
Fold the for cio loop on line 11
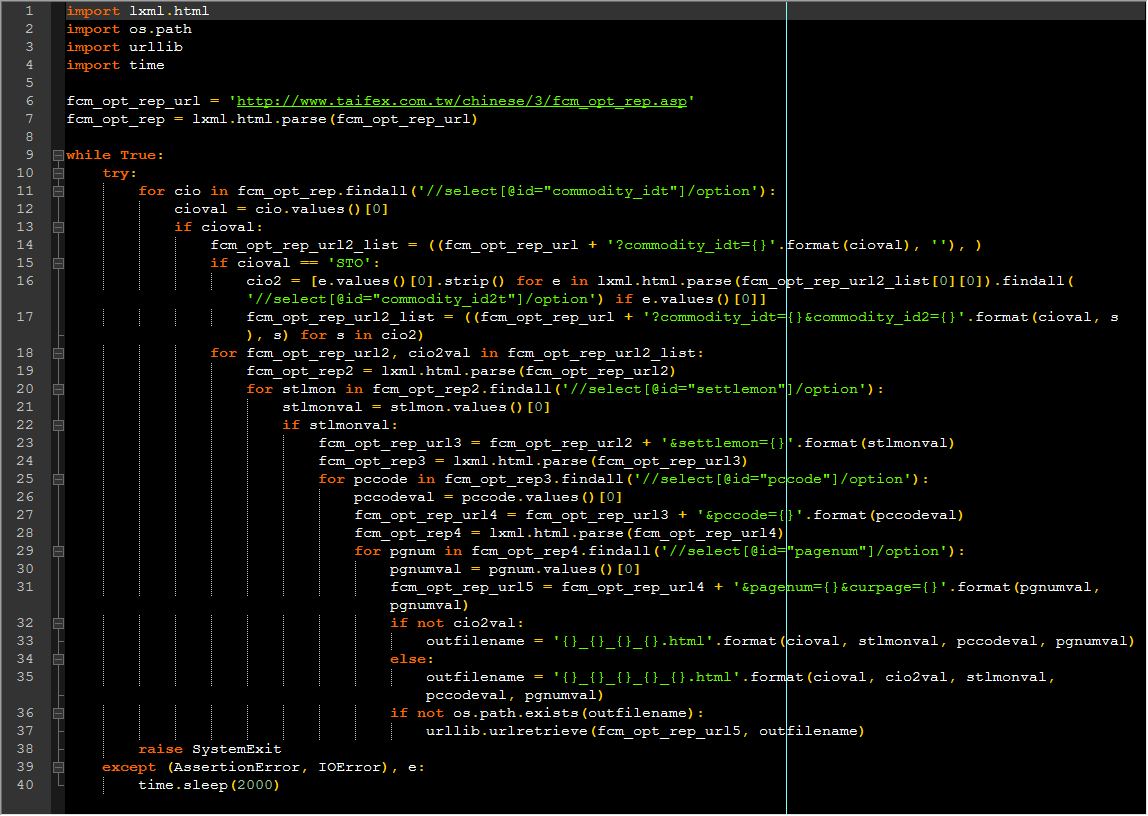pos(59,191)
